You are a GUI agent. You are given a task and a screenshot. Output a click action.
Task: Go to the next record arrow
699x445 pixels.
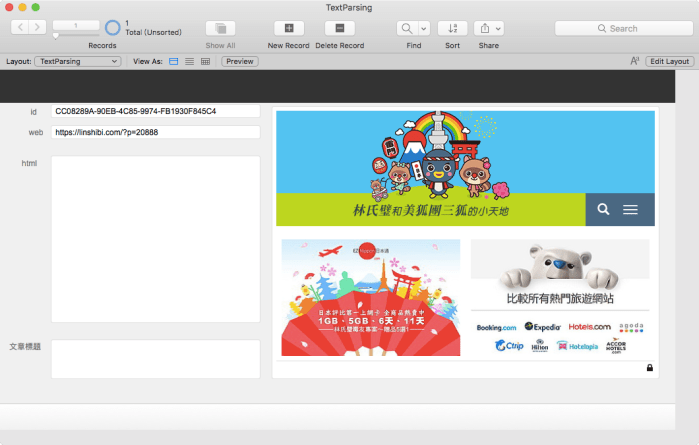click(x=38, y=28)
